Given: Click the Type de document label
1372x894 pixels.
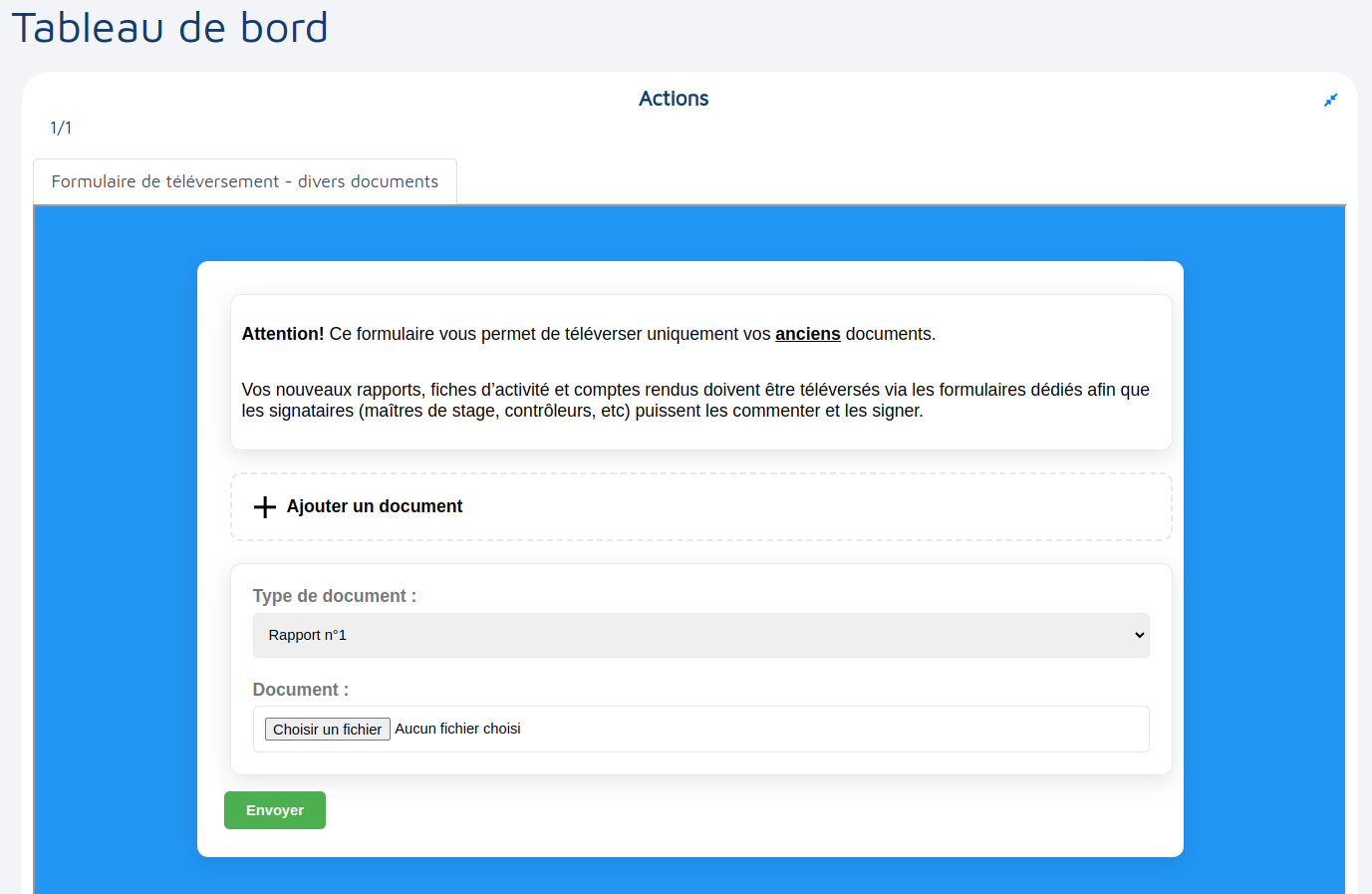Looking at the screenshot, I should 334,596.
